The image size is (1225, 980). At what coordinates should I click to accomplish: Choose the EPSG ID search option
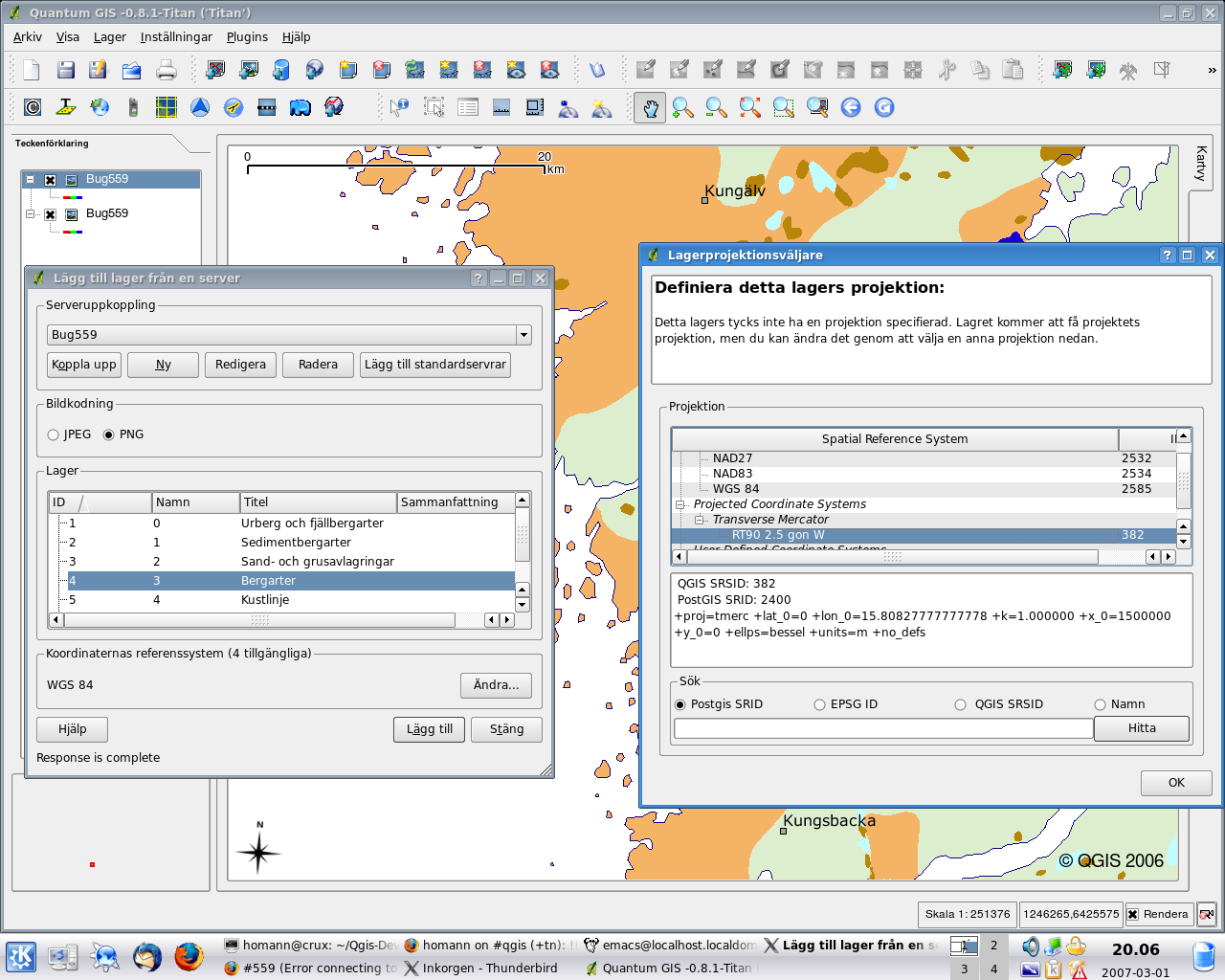pos(819,704)
